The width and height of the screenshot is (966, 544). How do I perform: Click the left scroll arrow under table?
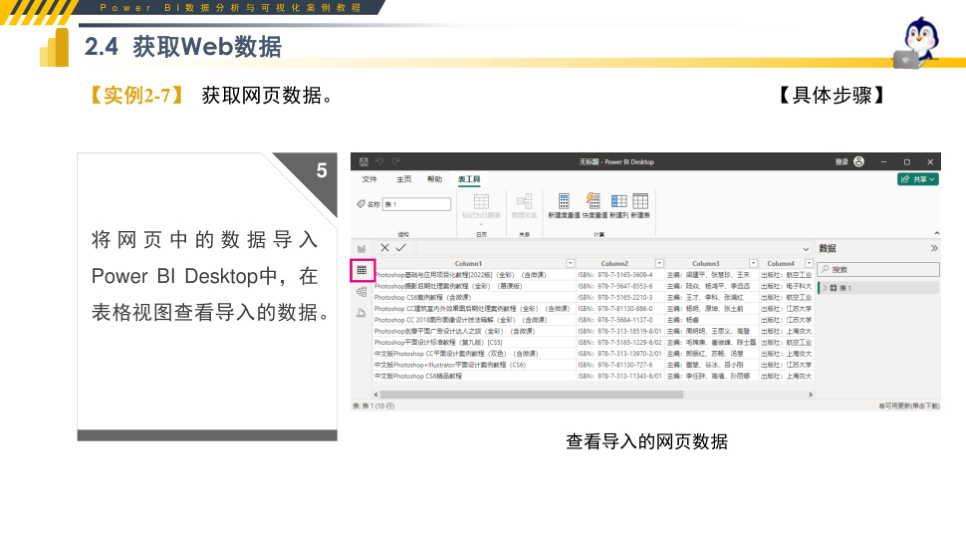376,394
